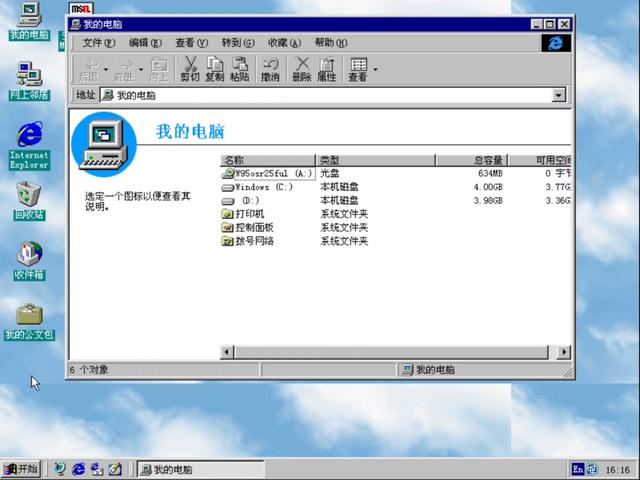
Task: Click the 4.00GB capacity cell
Action: point(488,187)
